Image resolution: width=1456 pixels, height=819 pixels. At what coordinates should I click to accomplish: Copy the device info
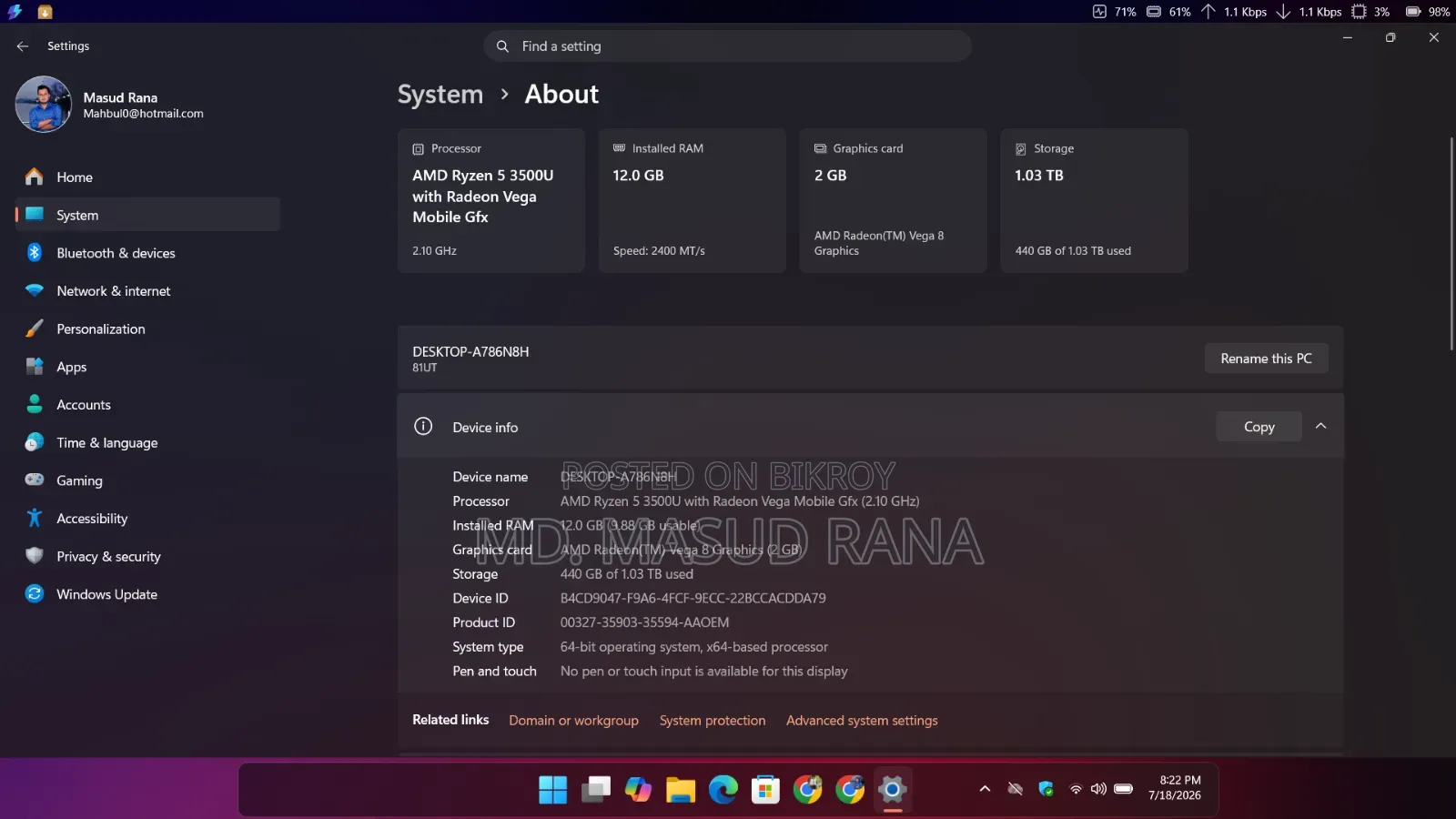click(1259, 427)
